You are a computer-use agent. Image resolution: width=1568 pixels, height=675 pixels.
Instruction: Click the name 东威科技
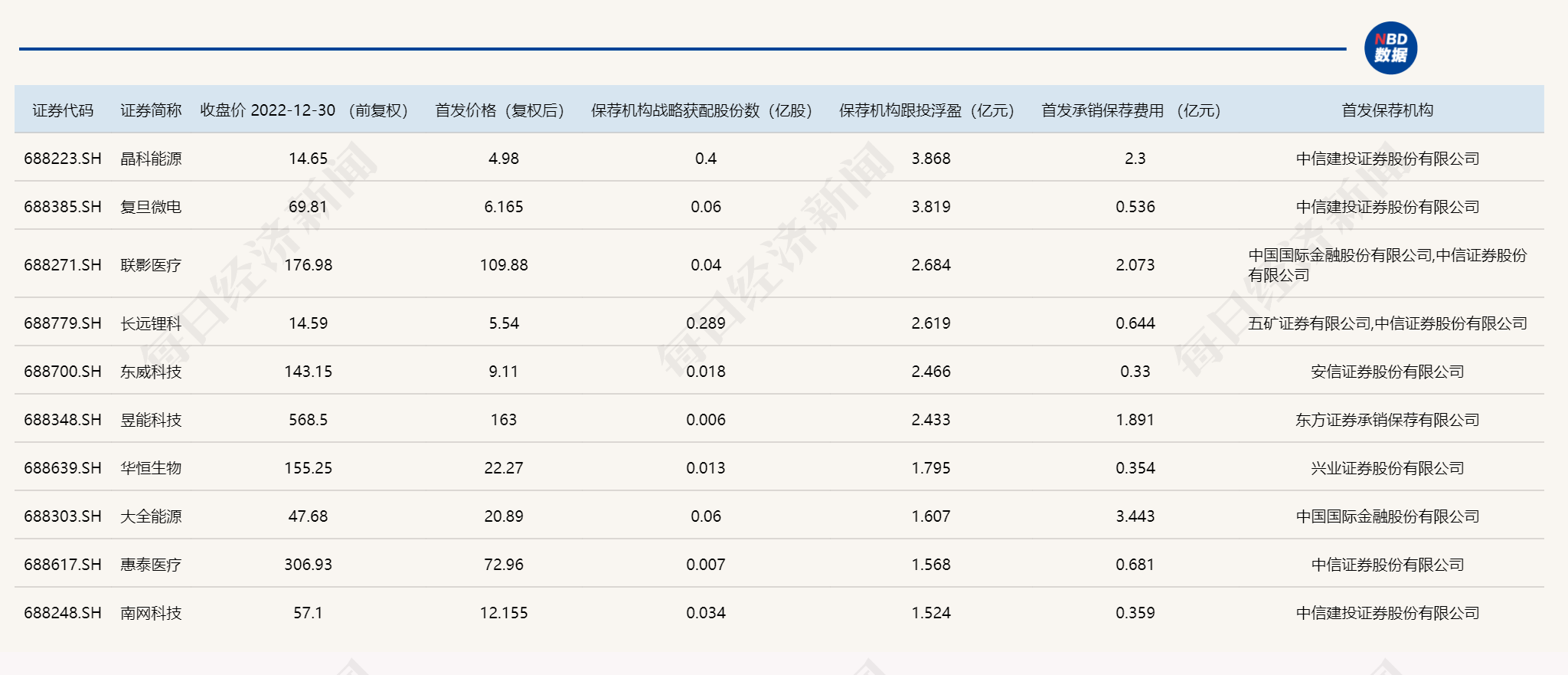(x=151, y=372)
